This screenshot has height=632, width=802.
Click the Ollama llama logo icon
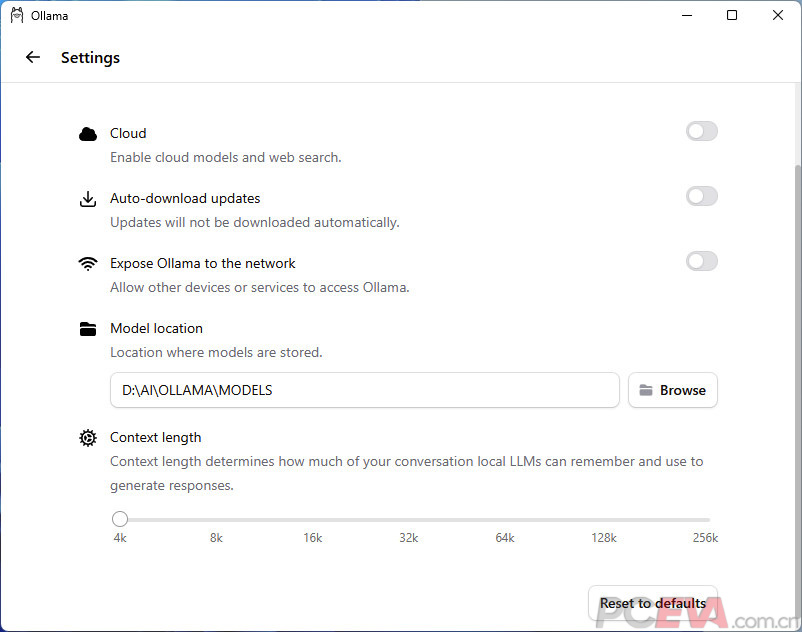click(x=17, y=15)
